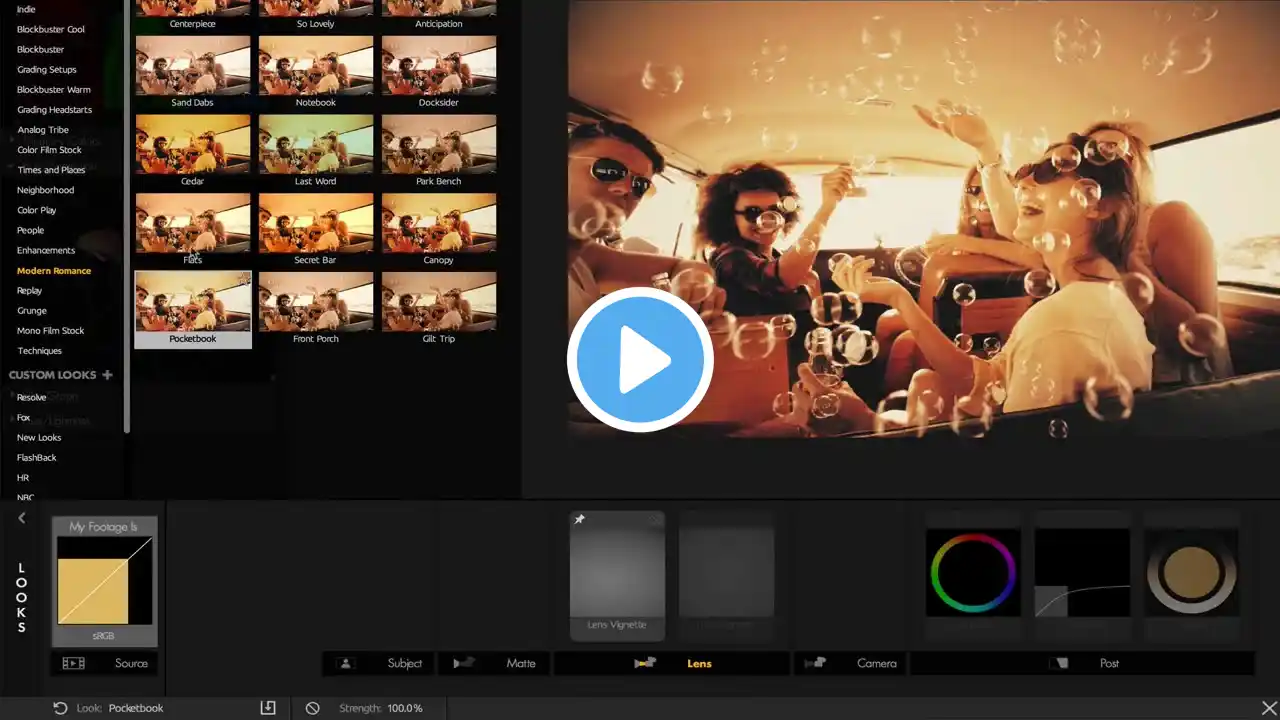Expand the Resolve custom looks folder
1280x720 pixels.
tap(31, 397)
